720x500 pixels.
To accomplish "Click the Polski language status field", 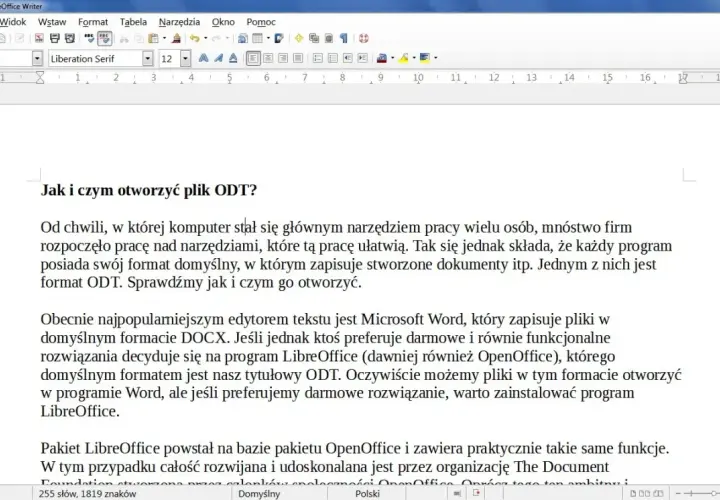I will click(367, 494).
